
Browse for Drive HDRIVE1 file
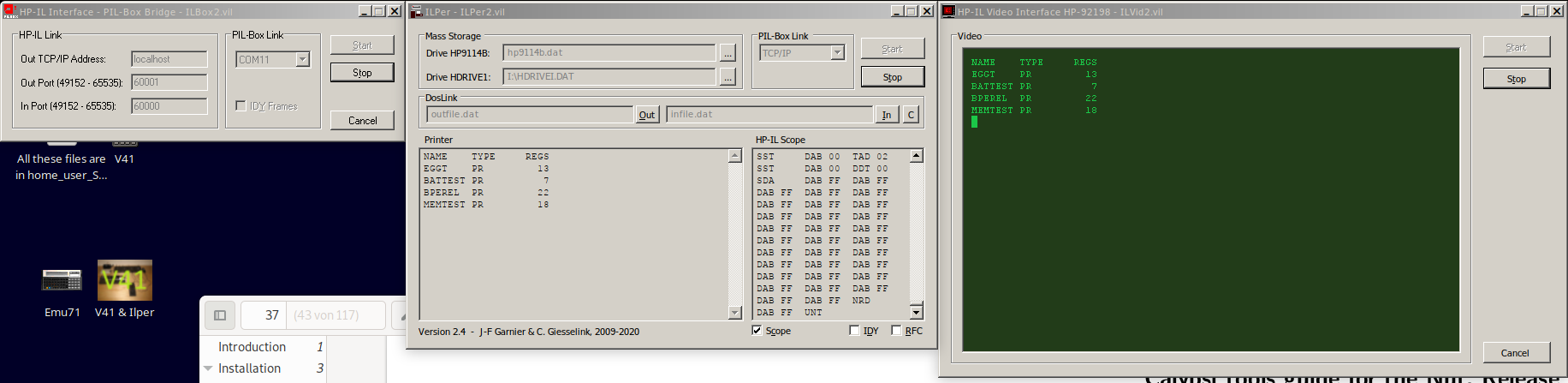pyautogui.click(x=728, y=77)
